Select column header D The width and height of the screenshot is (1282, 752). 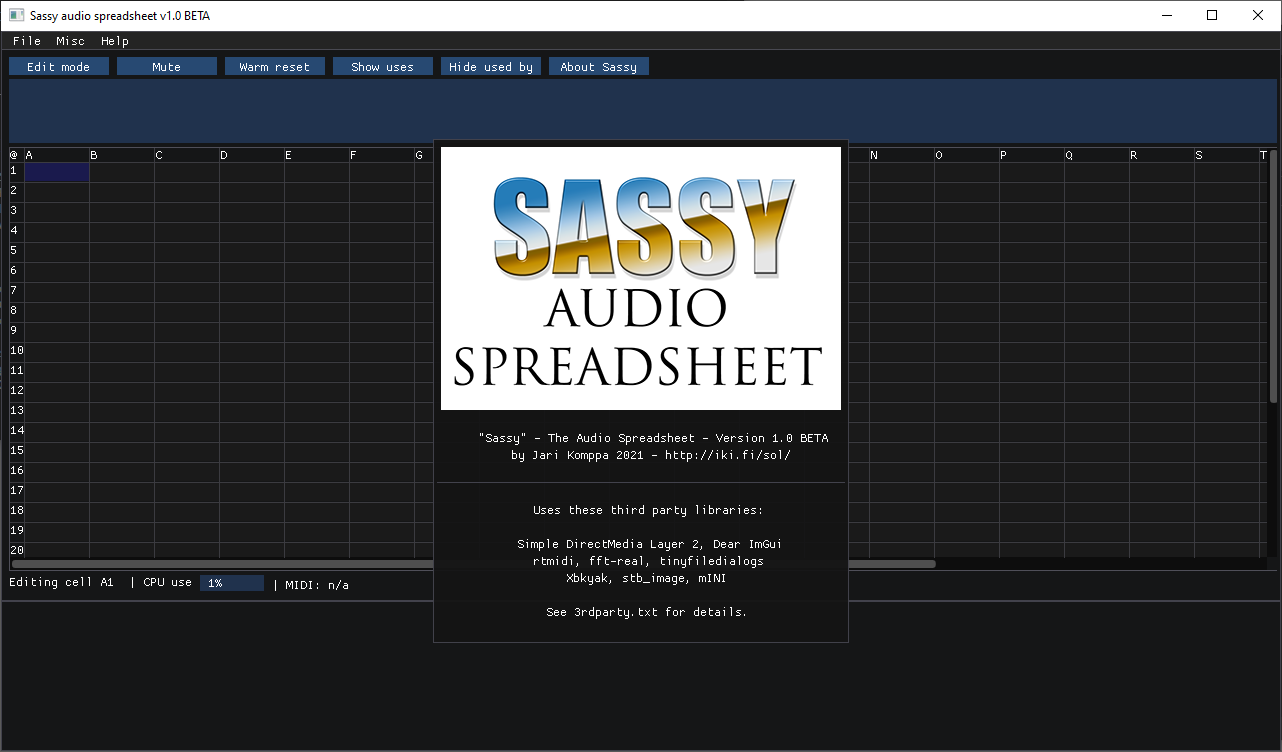pyautogui.click(x=252, y=155)
